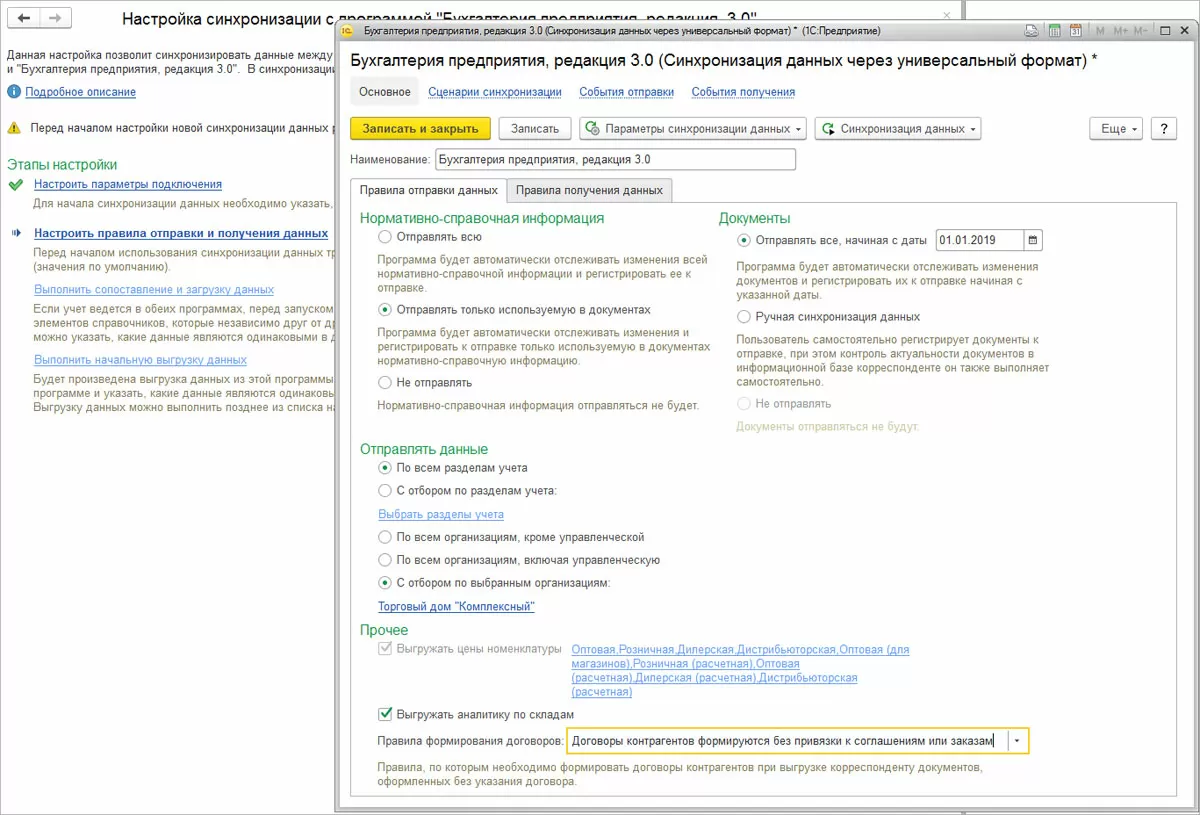Select С отбором по выбранным организациям

tap(385, 583)
